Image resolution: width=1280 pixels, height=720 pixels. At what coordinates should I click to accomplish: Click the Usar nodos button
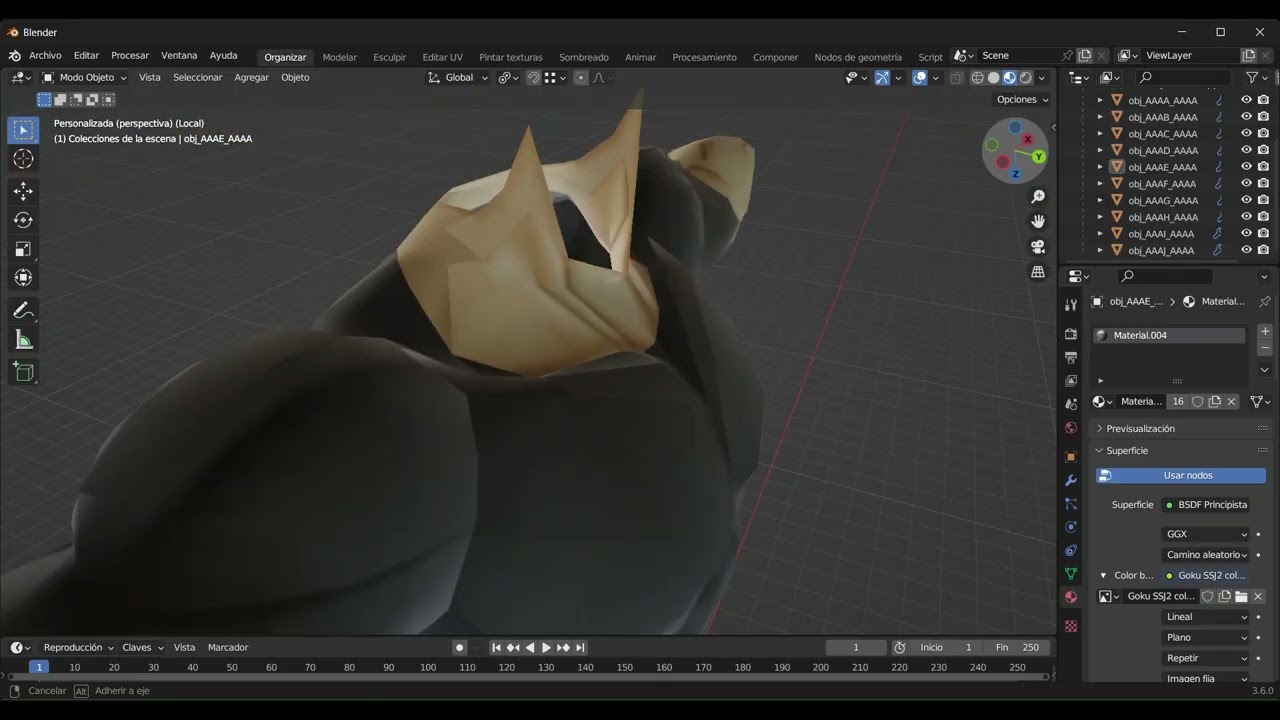point(1180,476)
